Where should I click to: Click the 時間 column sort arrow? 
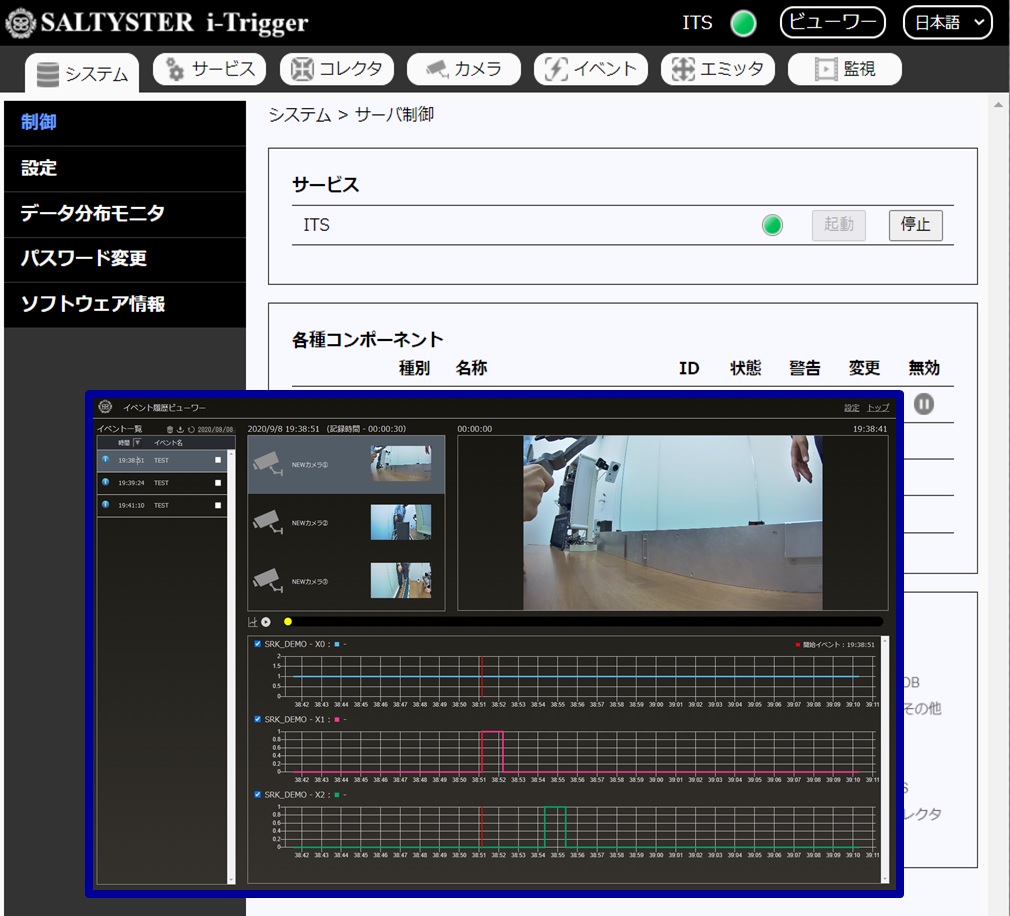pos(137,442)
